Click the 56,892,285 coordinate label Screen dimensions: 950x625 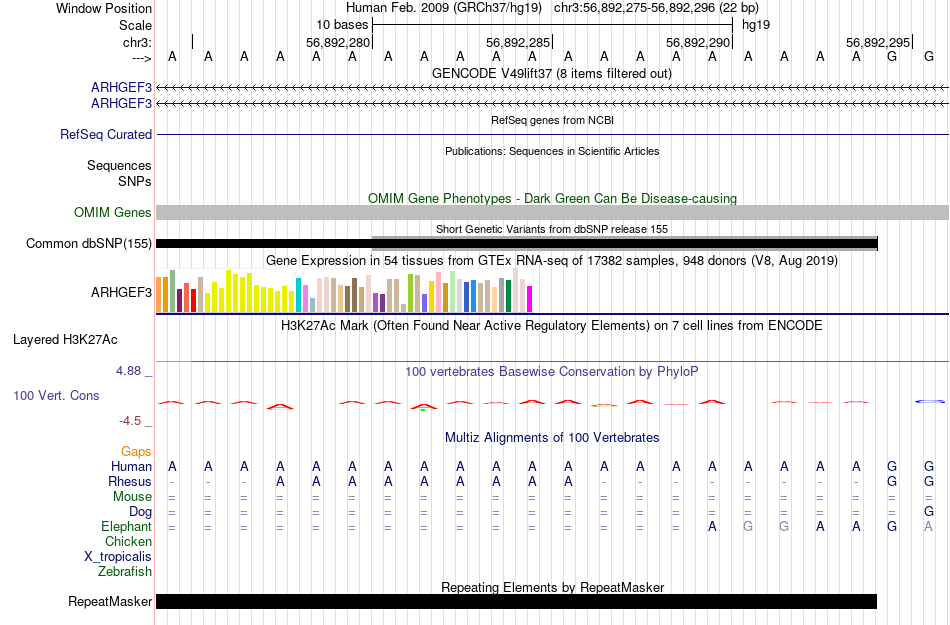pos(517,42)
